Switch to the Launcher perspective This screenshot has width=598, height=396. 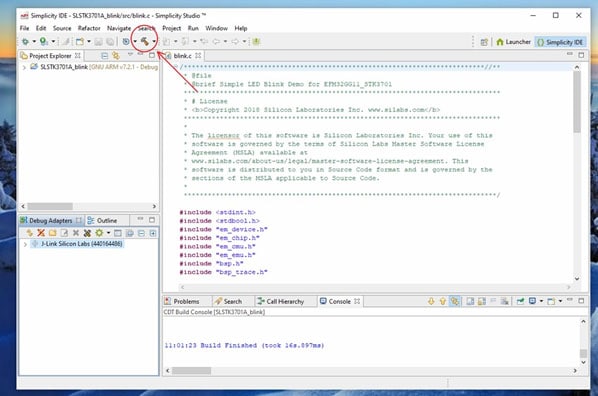coord(513,42)
